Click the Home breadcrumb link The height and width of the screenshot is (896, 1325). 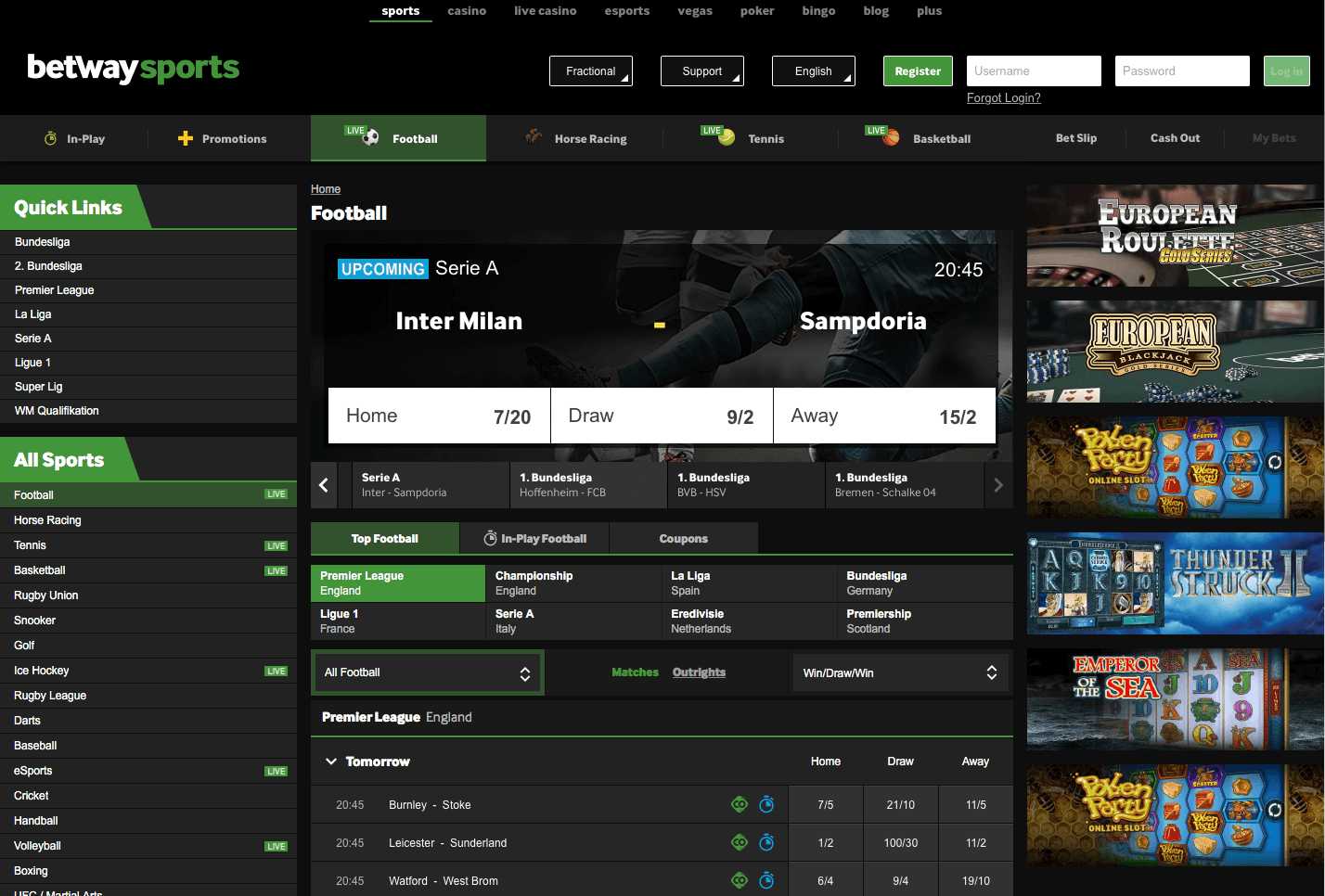[x=326, y=189]
